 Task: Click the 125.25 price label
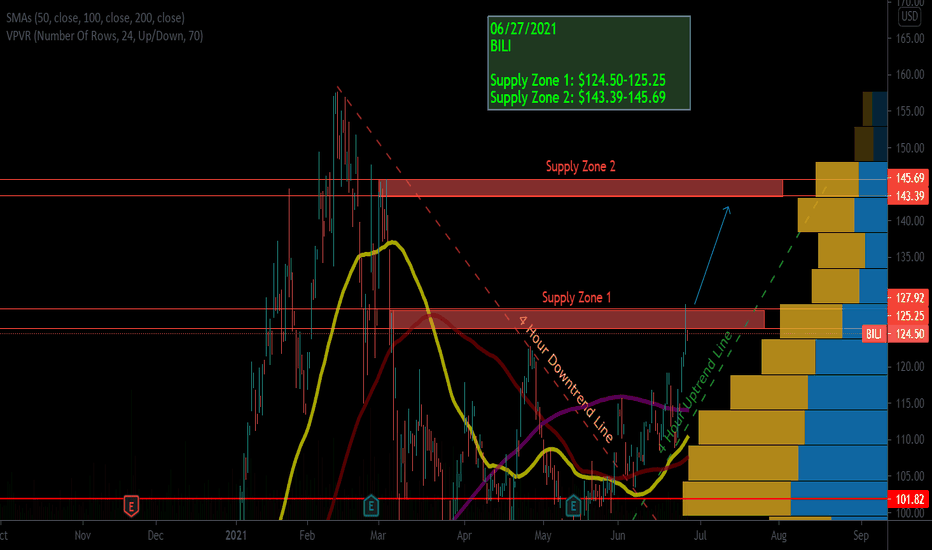click(909, 316)
